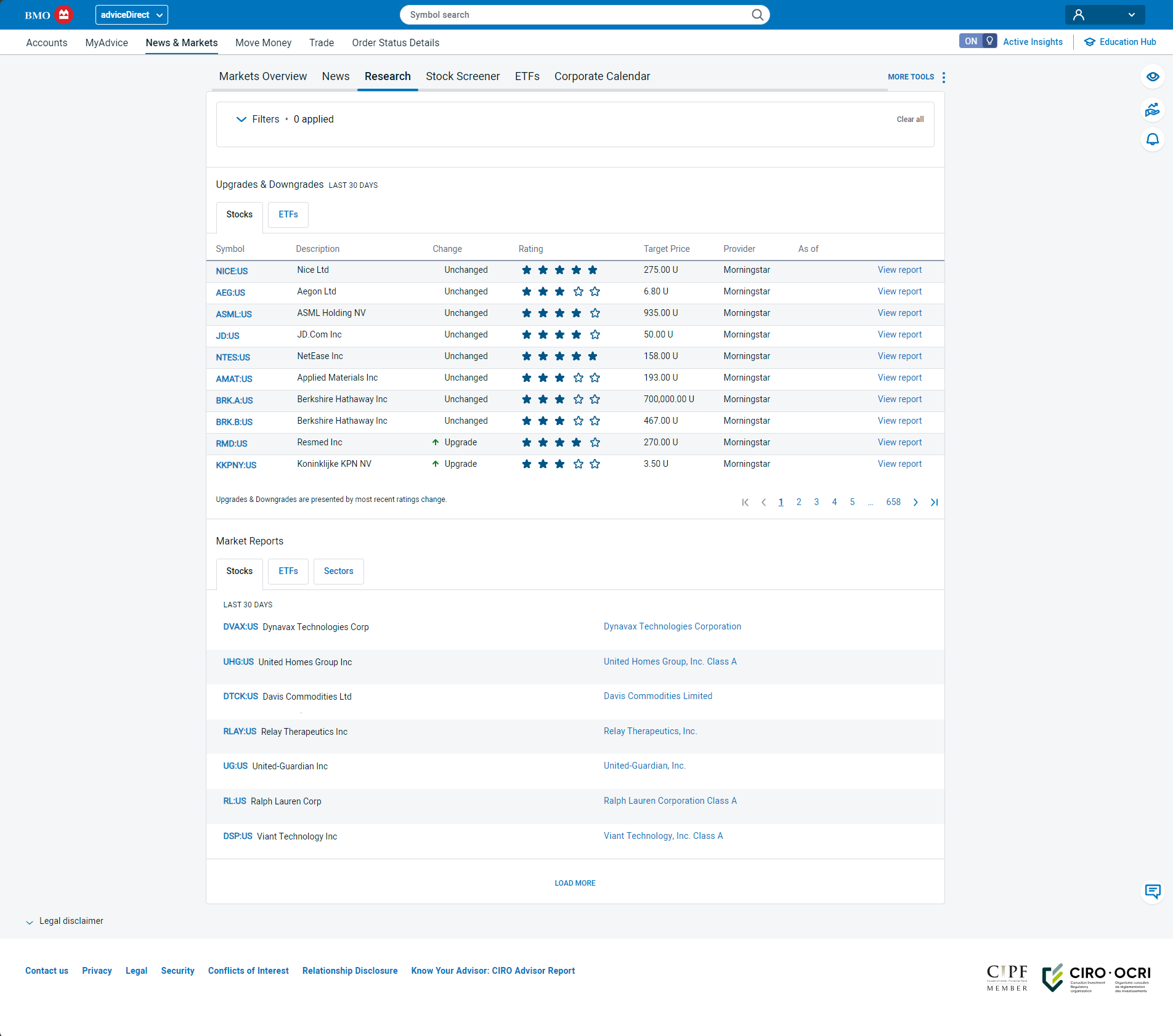This screenshot has height=1036, width=1173.
Task: Click the Privacy footer link
Action: point(97,971)
